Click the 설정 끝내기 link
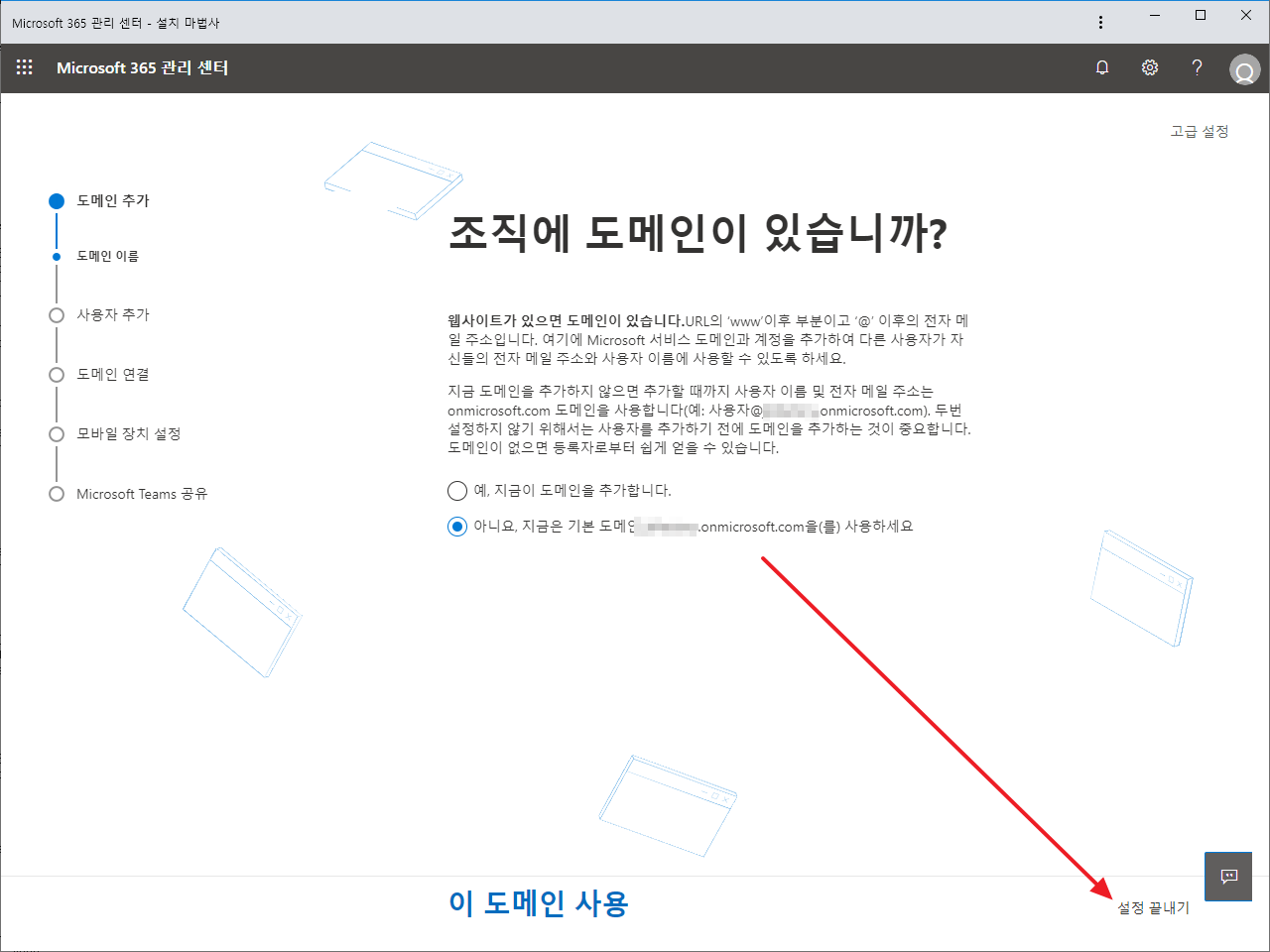This screenshot has width=1270, height=952. pyautogui.click(x=1154, y=907)
